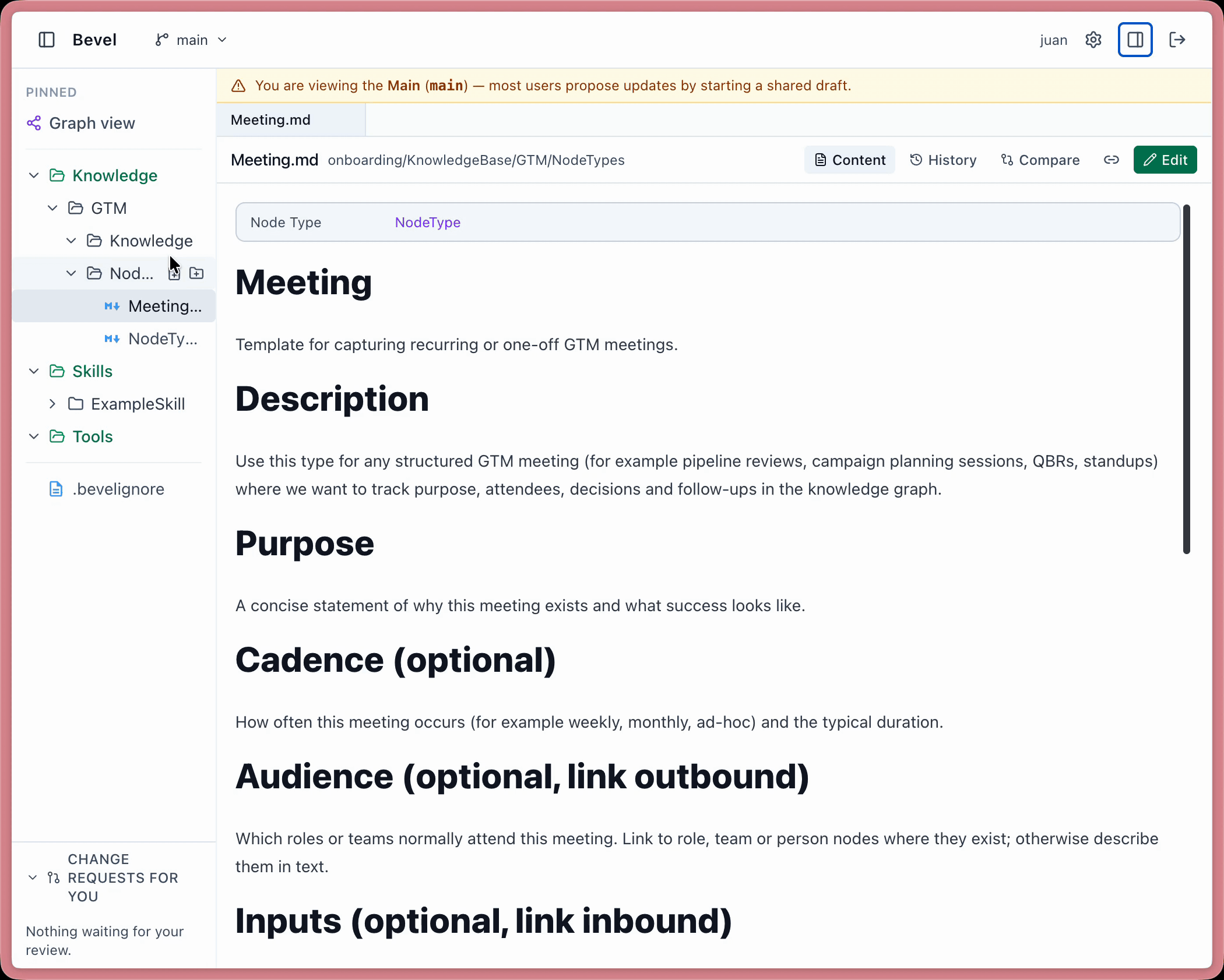1224x980 pixels.
Task: Click the pull request icon in Change Requests
Action: (54, 877)
